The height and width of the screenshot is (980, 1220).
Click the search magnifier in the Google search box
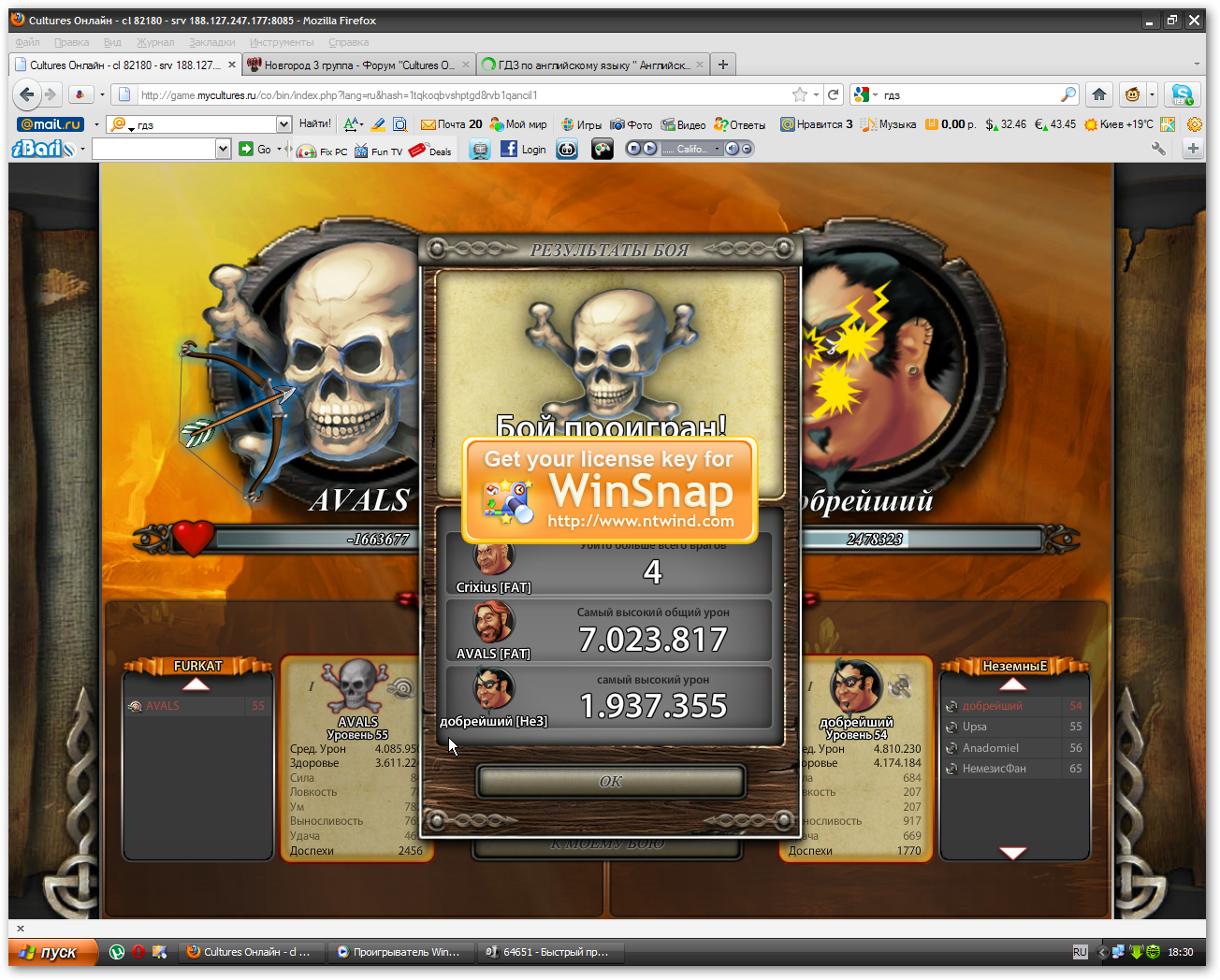pyautogui.click(x=1068, y=94)
